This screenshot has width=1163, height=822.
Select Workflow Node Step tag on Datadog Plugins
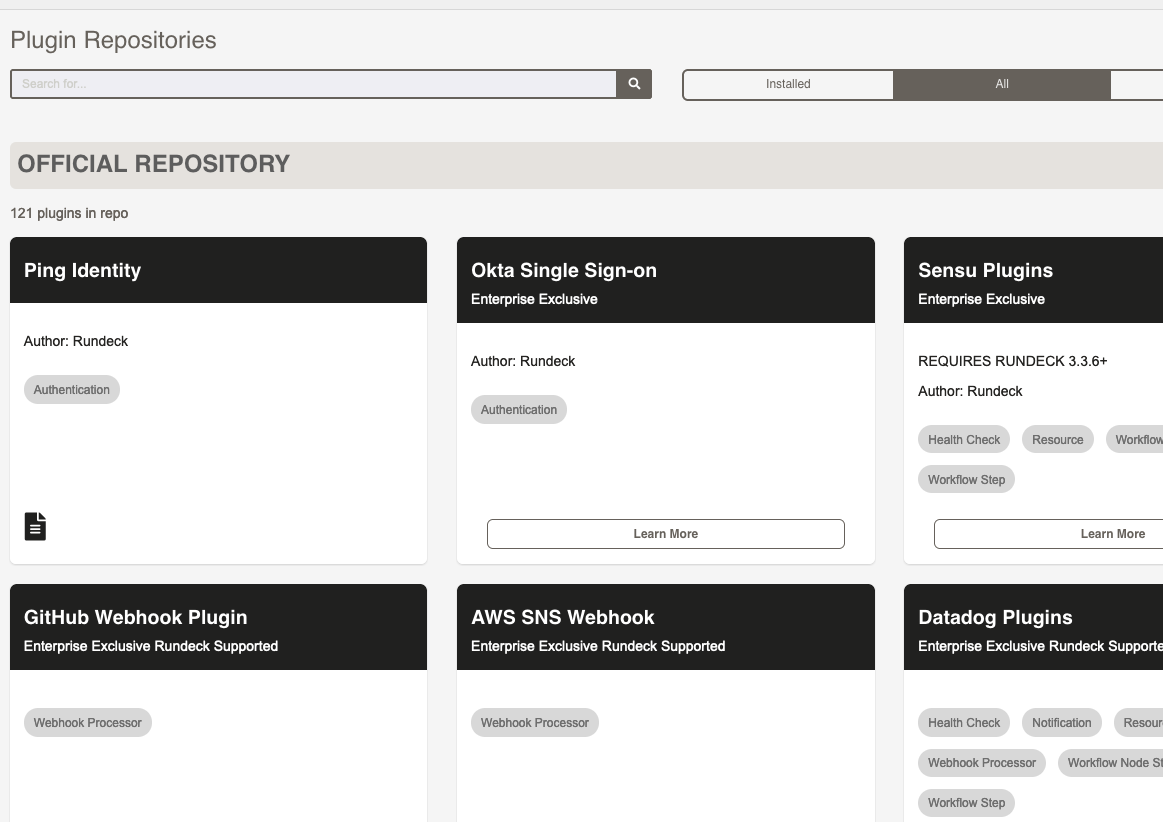(x=1110, y=763)
